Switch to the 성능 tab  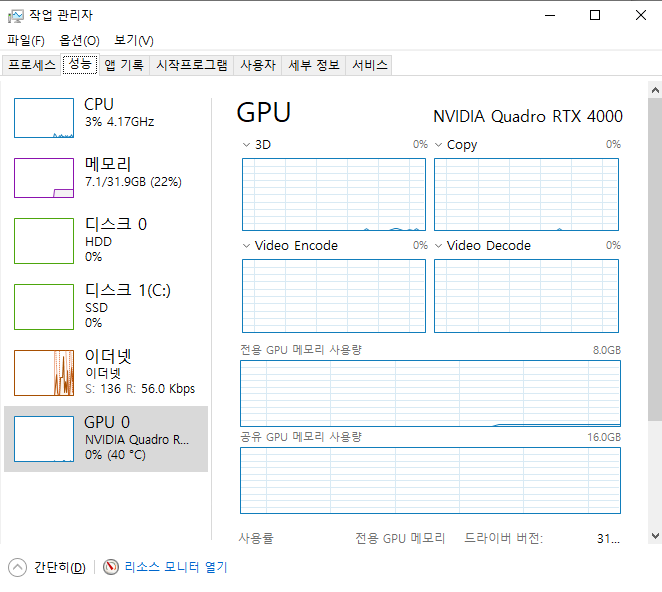[80, 64]
